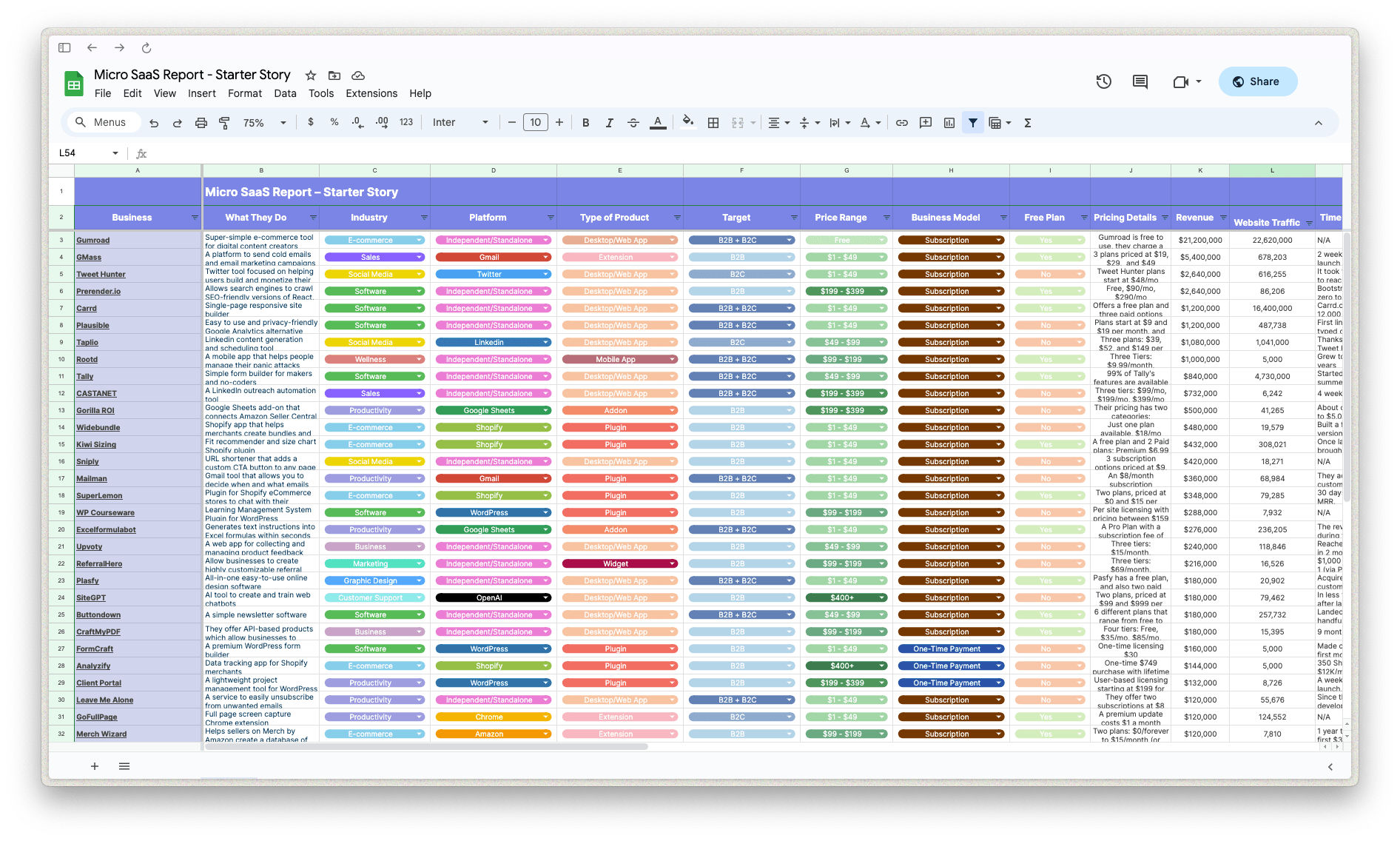Toggle the filter funnel button
The height and width of the screenshot is (841, 1400).
tap(972, 123)
